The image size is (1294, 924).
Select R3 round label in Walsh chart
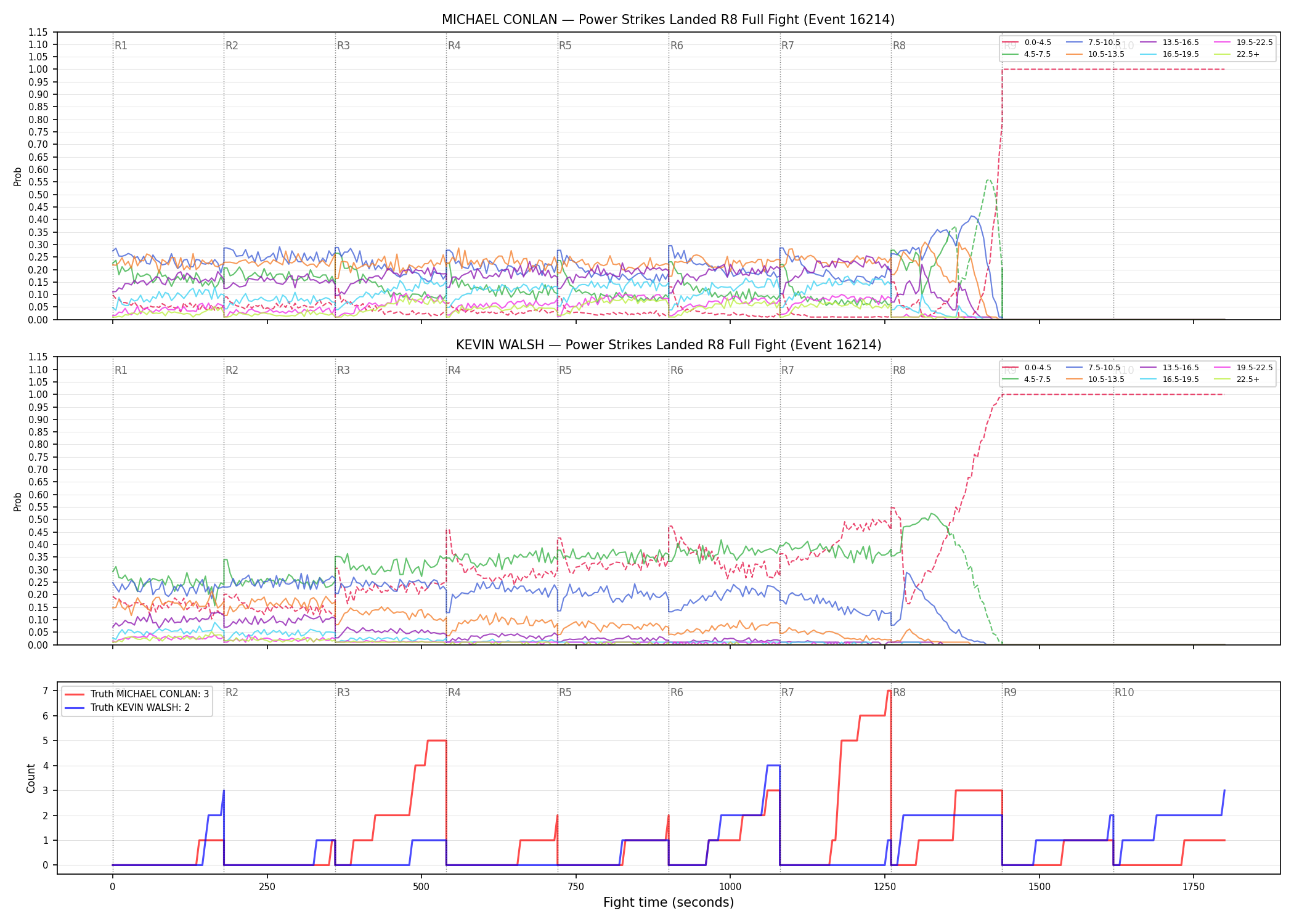[343, 370]
